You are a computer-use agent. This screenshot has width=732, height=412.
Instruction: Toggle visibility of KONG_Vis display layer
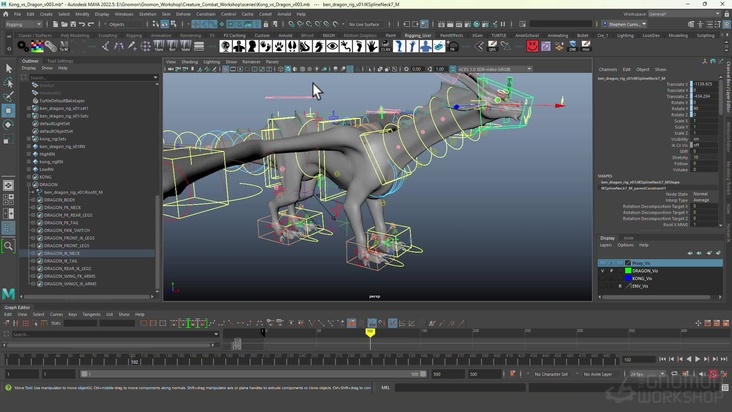[602, 278]
